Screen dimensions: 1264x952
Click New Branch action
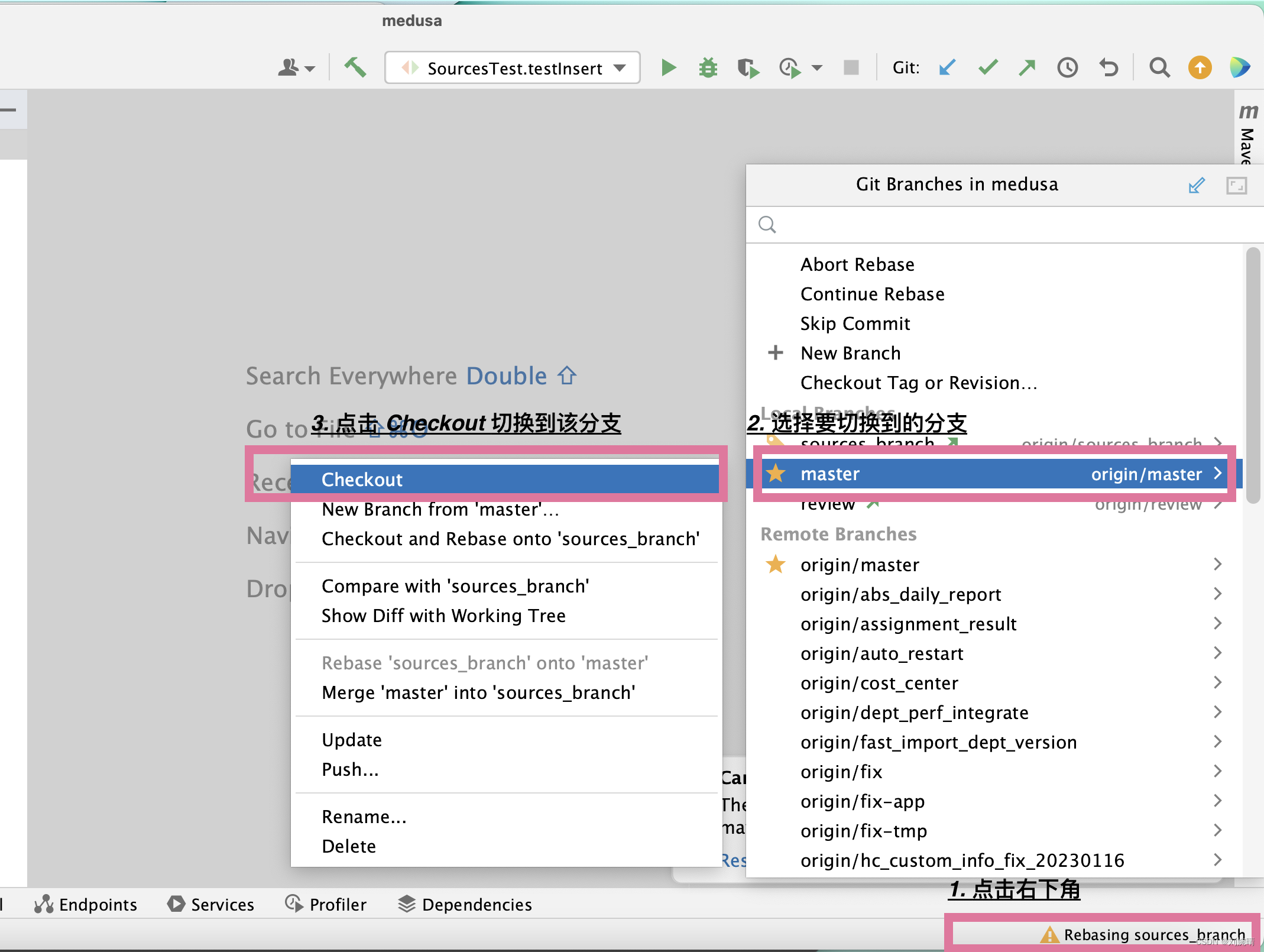[x=850, y=353]
